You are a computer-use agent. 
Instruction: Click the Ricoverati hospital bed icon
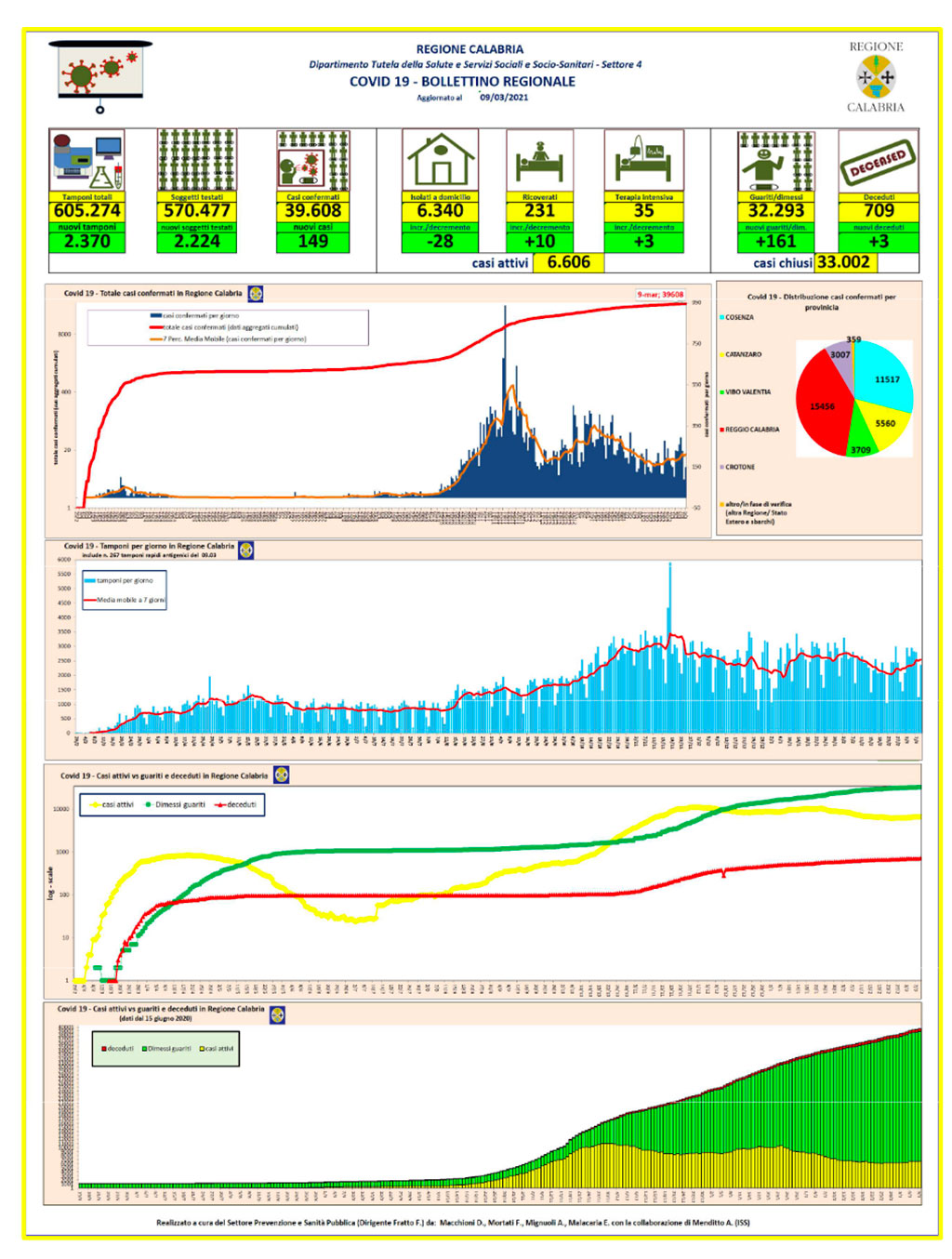pyautogui.click(x=540, y=160)
